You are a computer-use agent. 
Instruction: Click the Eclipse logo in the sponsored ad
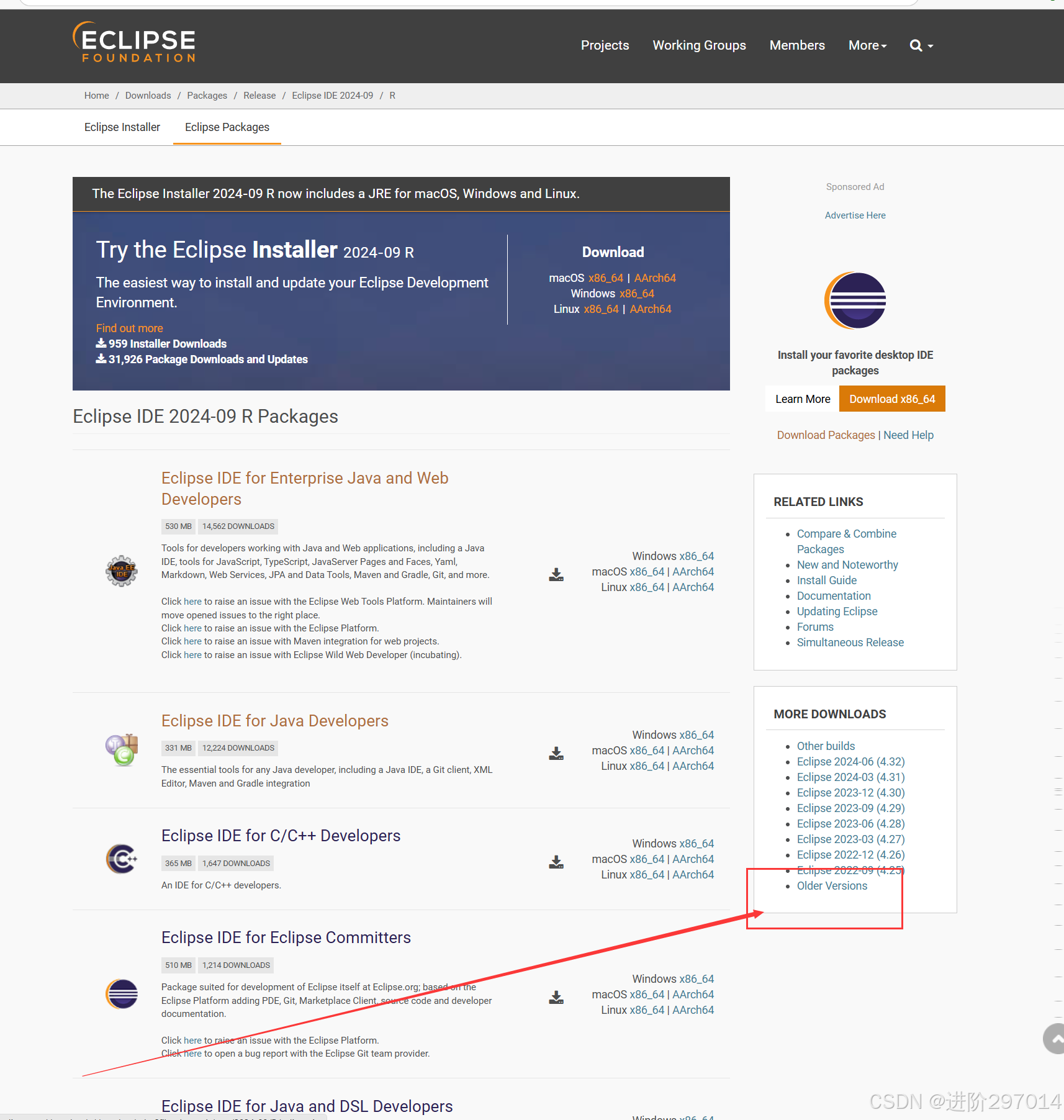point(855,300)
